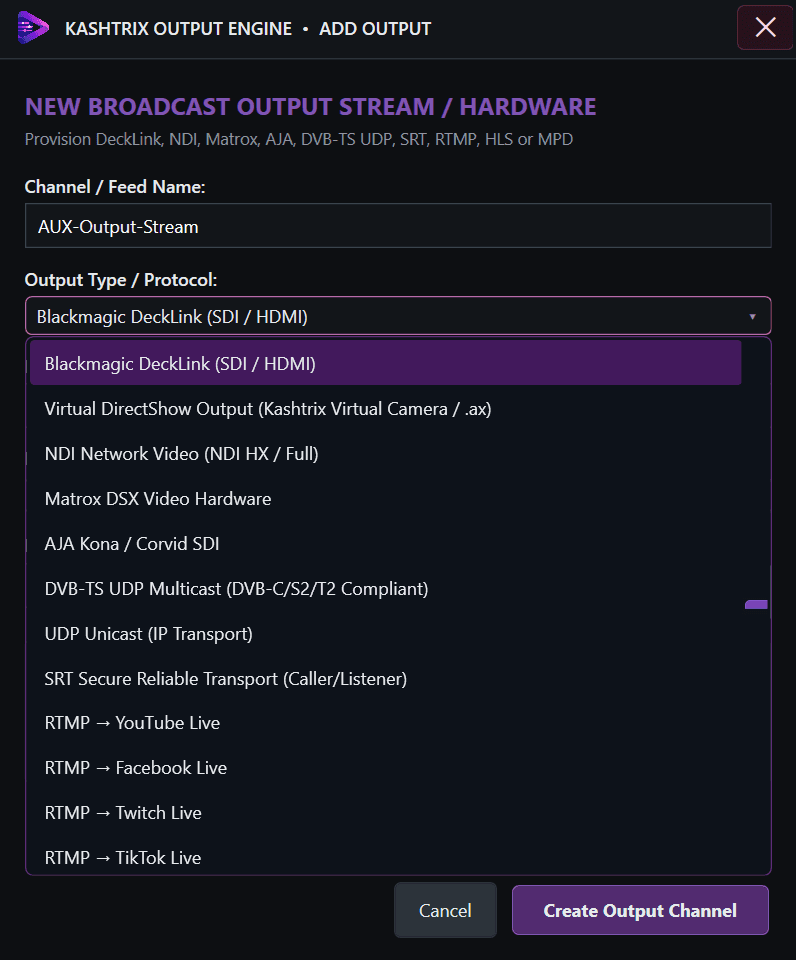Close the Add Output dialog
Image resolution: width=796 pixels, height=960 pixels.
click(765, 28)
